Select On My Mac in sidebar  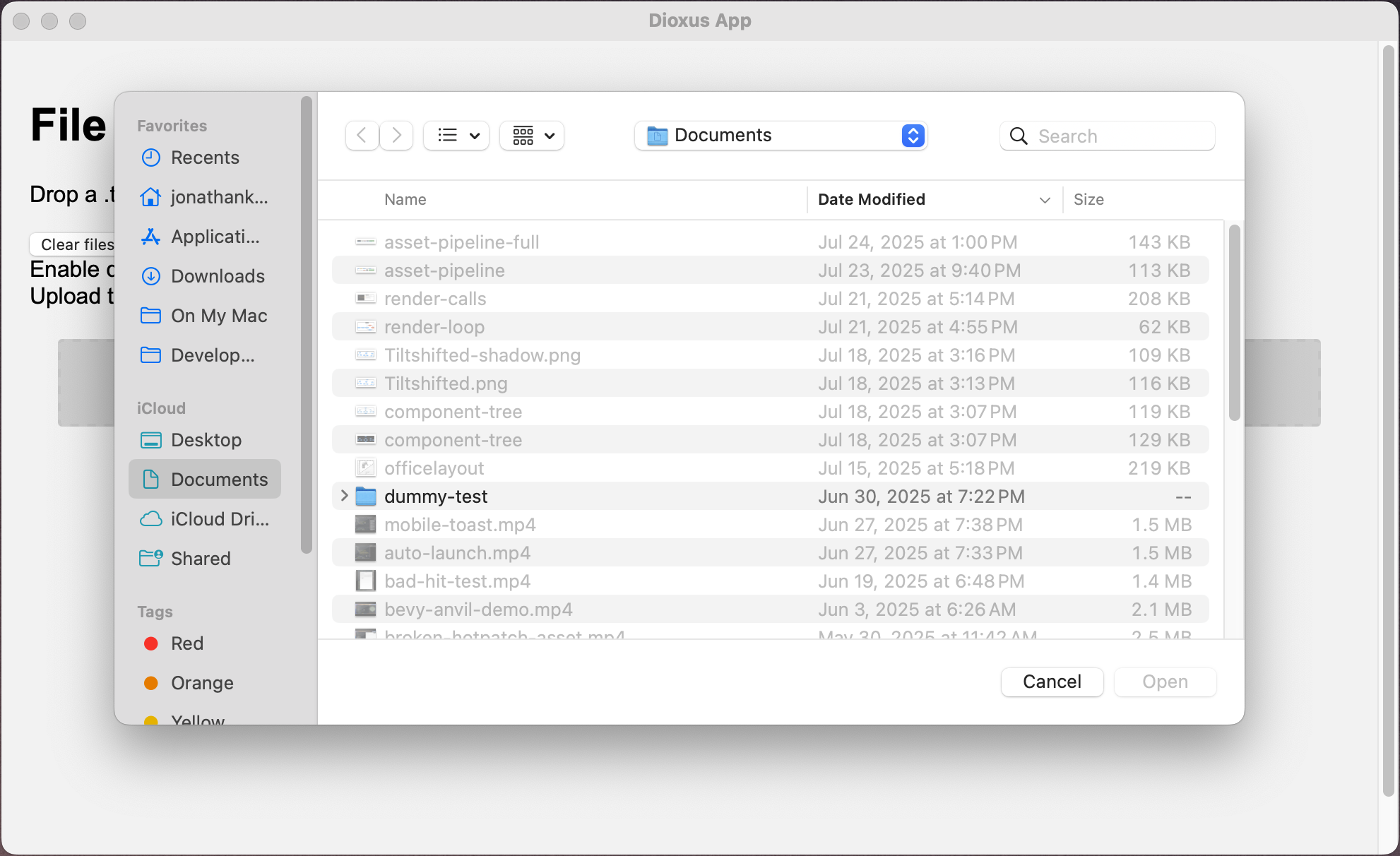(218, 316)
